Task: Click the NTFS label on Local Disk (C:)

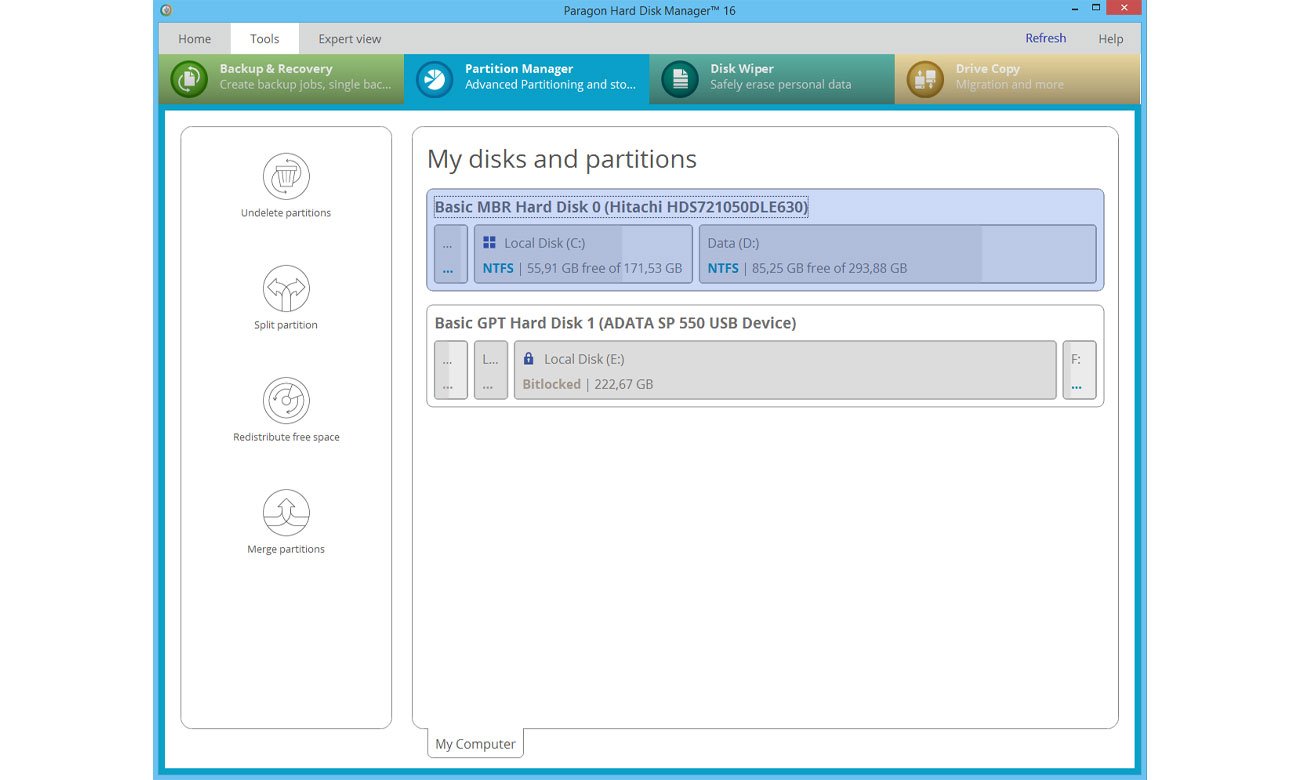Action: point(498,268)
